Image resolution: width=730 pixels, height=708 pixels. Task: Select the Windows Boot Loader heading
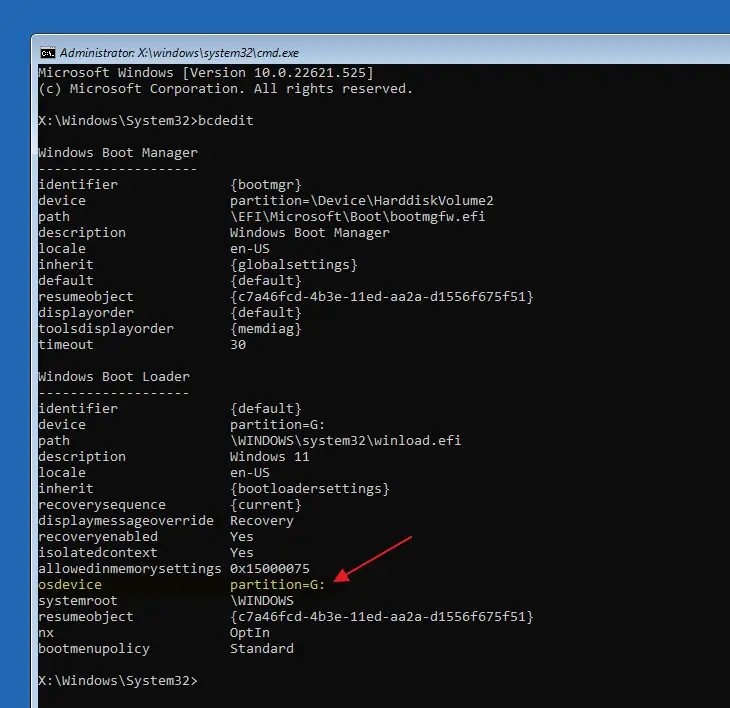[114, 377]
